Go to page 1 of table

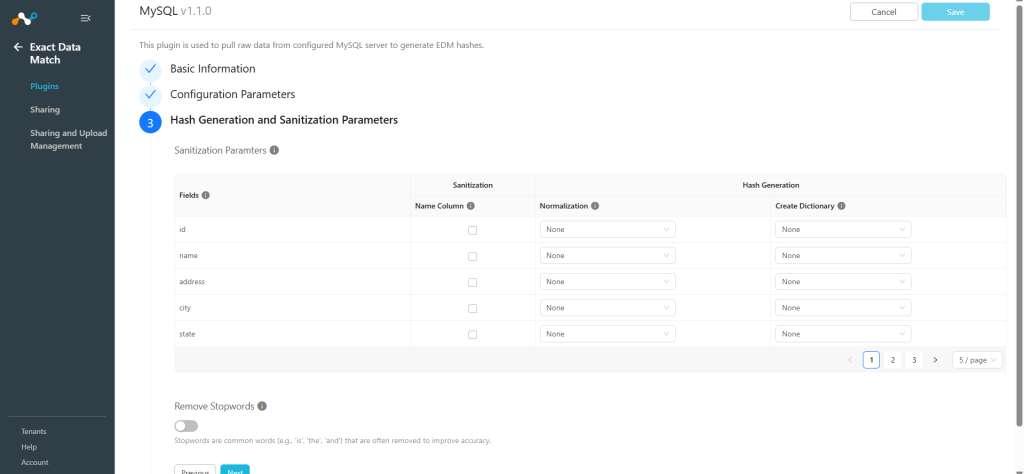871,360
